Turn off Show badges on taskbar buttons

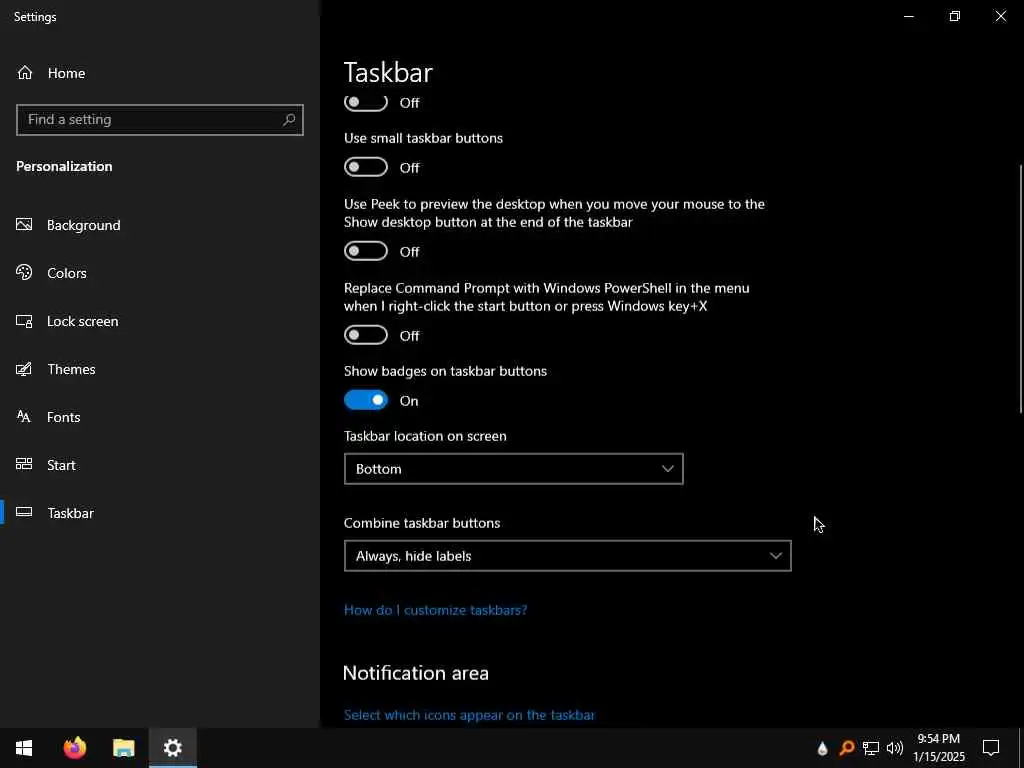[366, 400]
